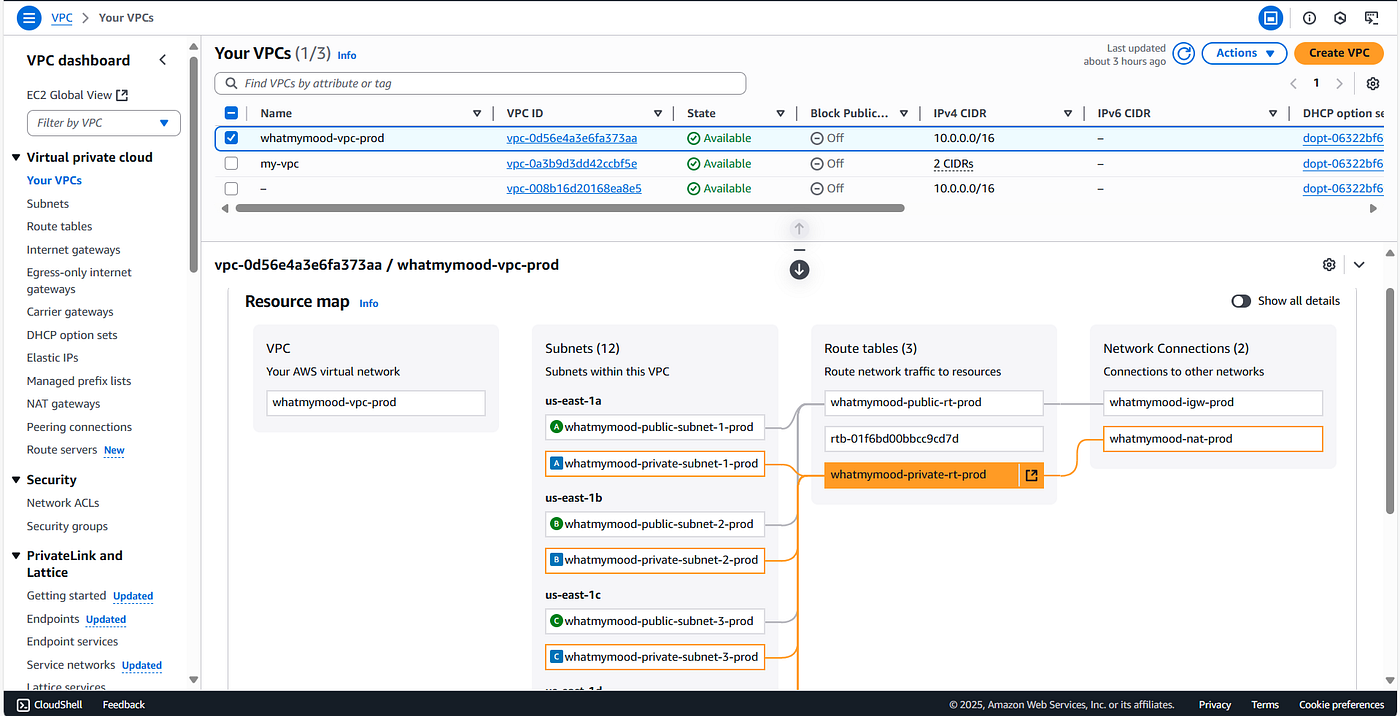This screenshot has height=716, width=1400.
Task: Click the down arrow on the panel splitter
Action: coord(799,270)
